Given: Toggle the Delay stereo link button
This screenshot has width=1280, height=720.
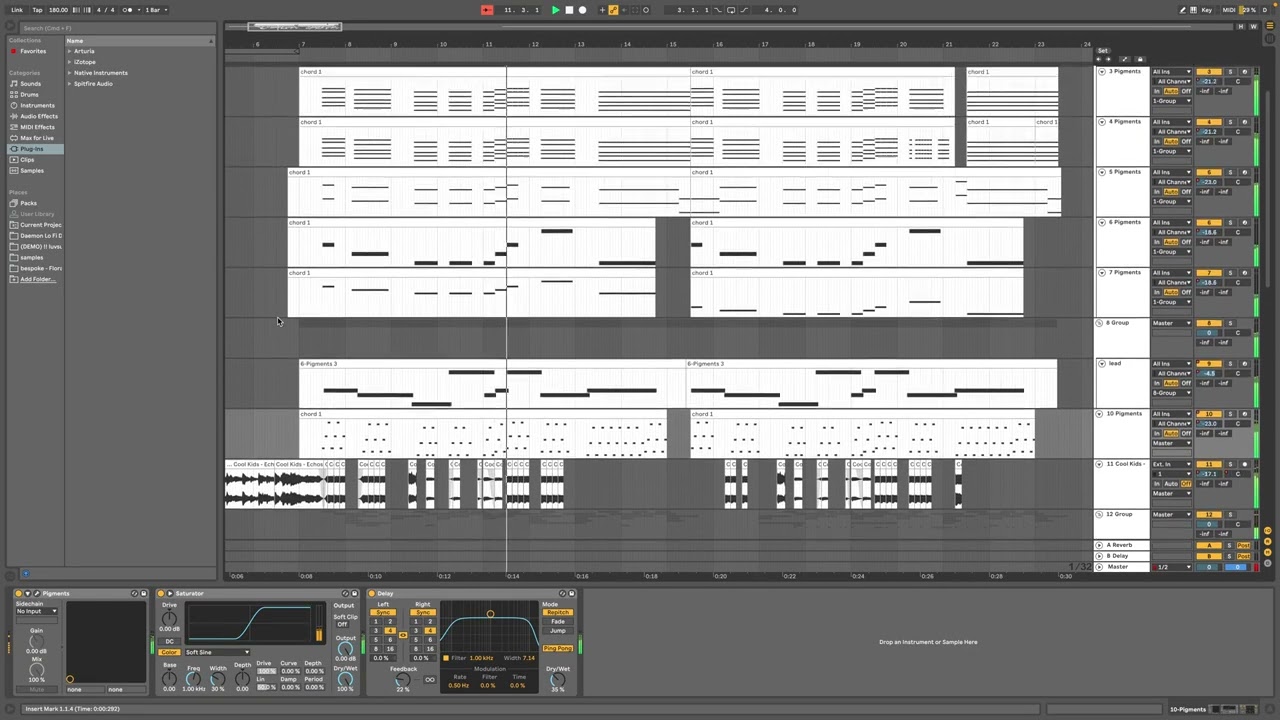Looking at the screenshot, I should [x=403, y=635].
